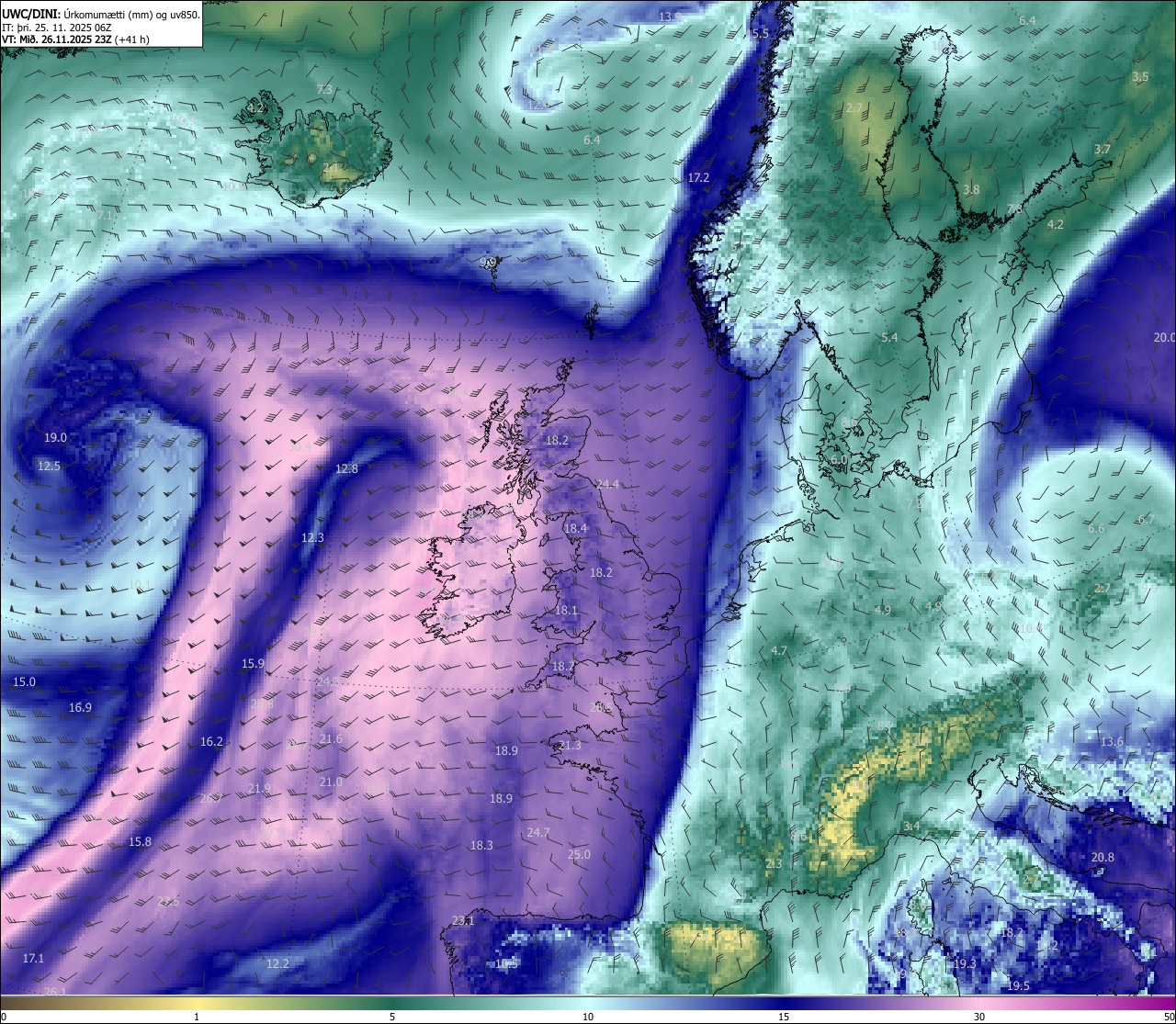Select the 21.6 value label
This screenshot has height=1024, width=1176.
click(331, 739)
